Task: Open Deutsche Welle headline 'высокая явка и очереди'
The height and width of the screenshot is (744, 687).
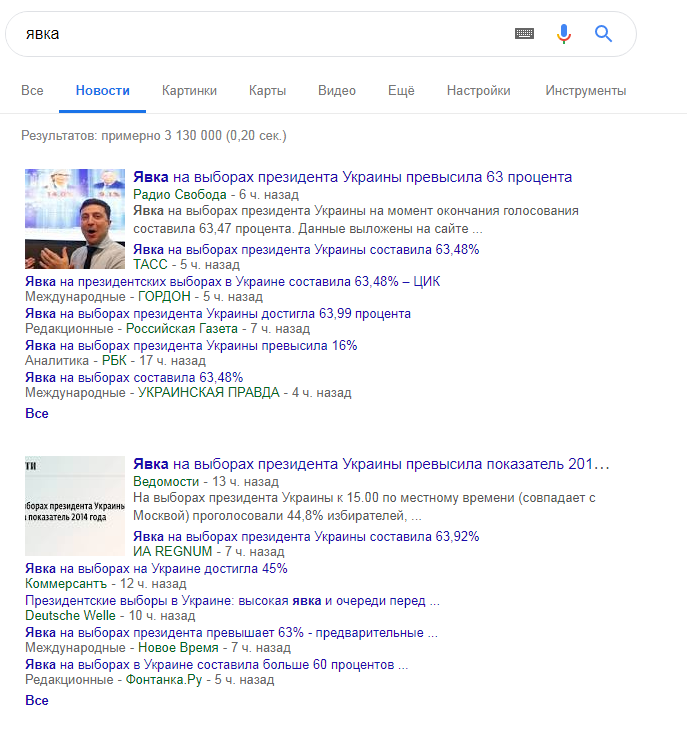Action: (232, 601)
